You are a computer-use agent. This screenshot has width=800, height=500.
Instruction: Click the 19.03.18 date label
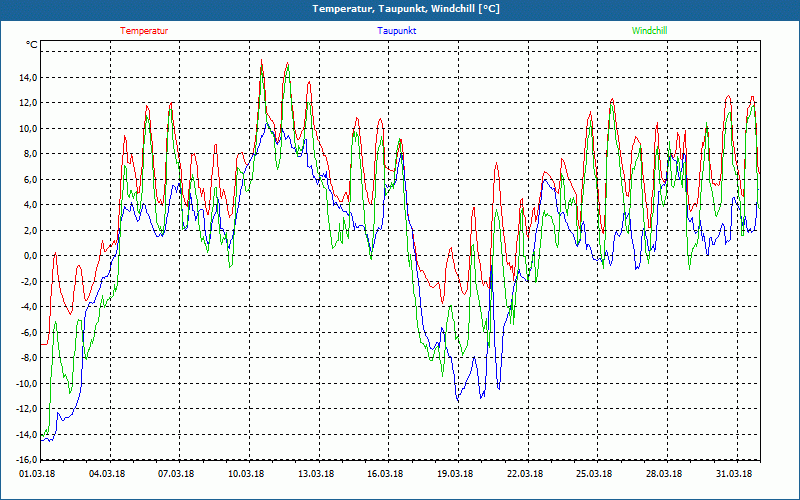click(x=455, y=474)
